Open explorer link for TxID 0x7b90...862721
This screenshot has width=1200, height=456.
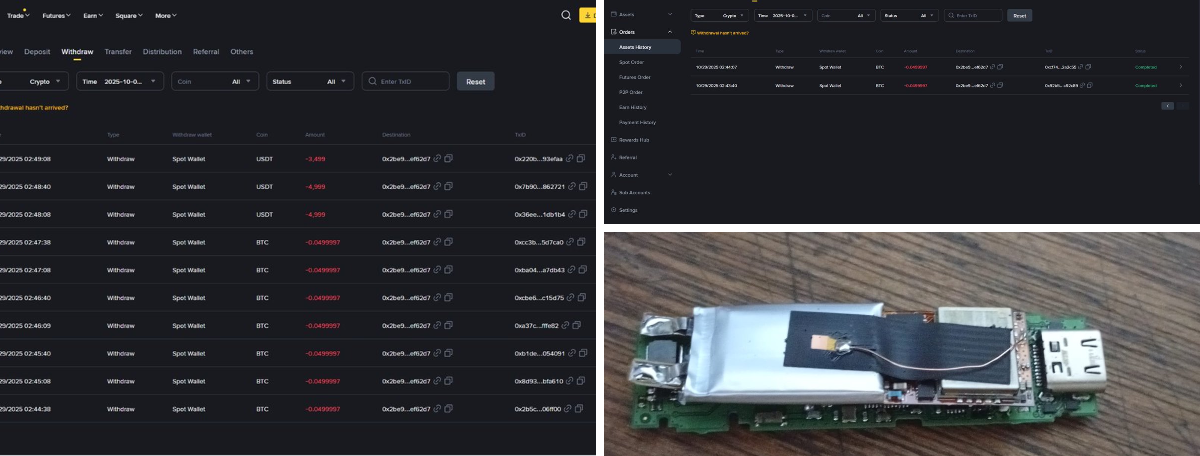click(571, 186)
